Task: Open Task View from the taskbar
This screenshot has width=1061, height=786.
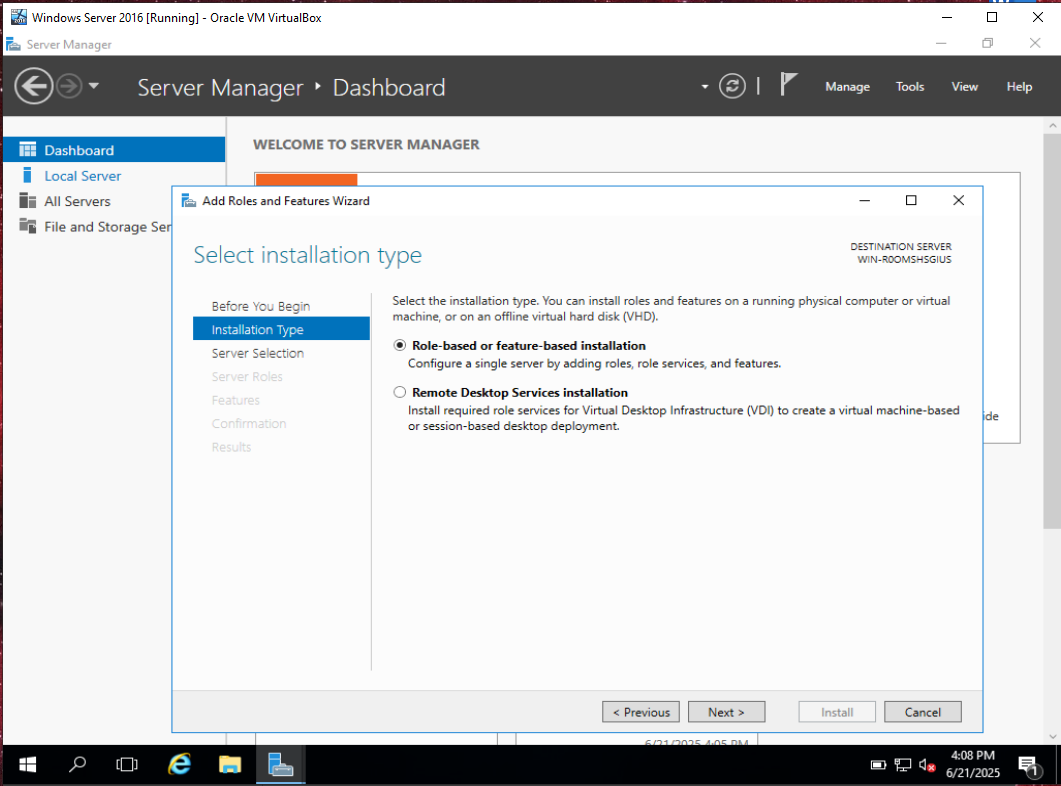Action: (127, 764)
